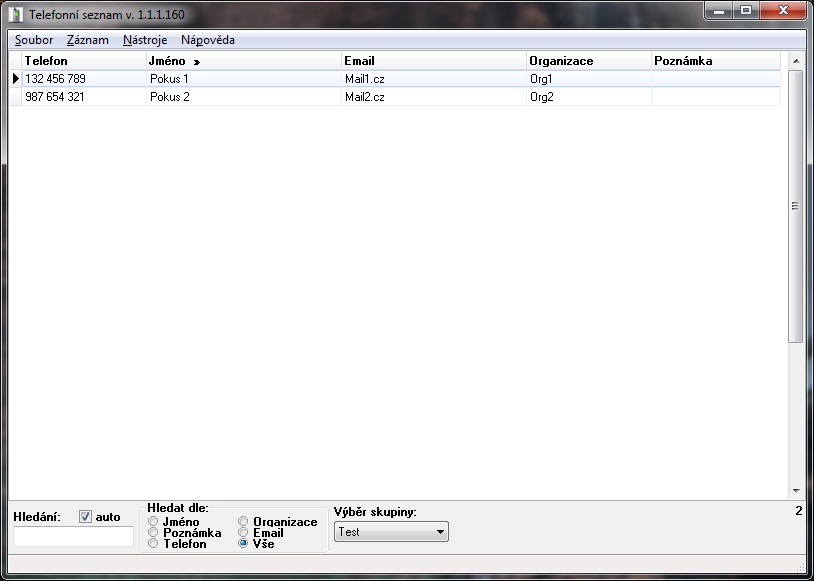This screenshot has height=581, width=814.
Task: Select the Poznámka search radio button
Action: tap(153, 532)
